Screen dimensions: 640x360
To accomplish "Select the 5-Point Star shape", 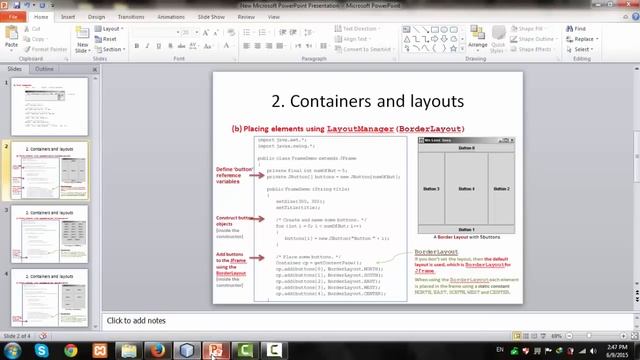I will [x=453, y=49].
